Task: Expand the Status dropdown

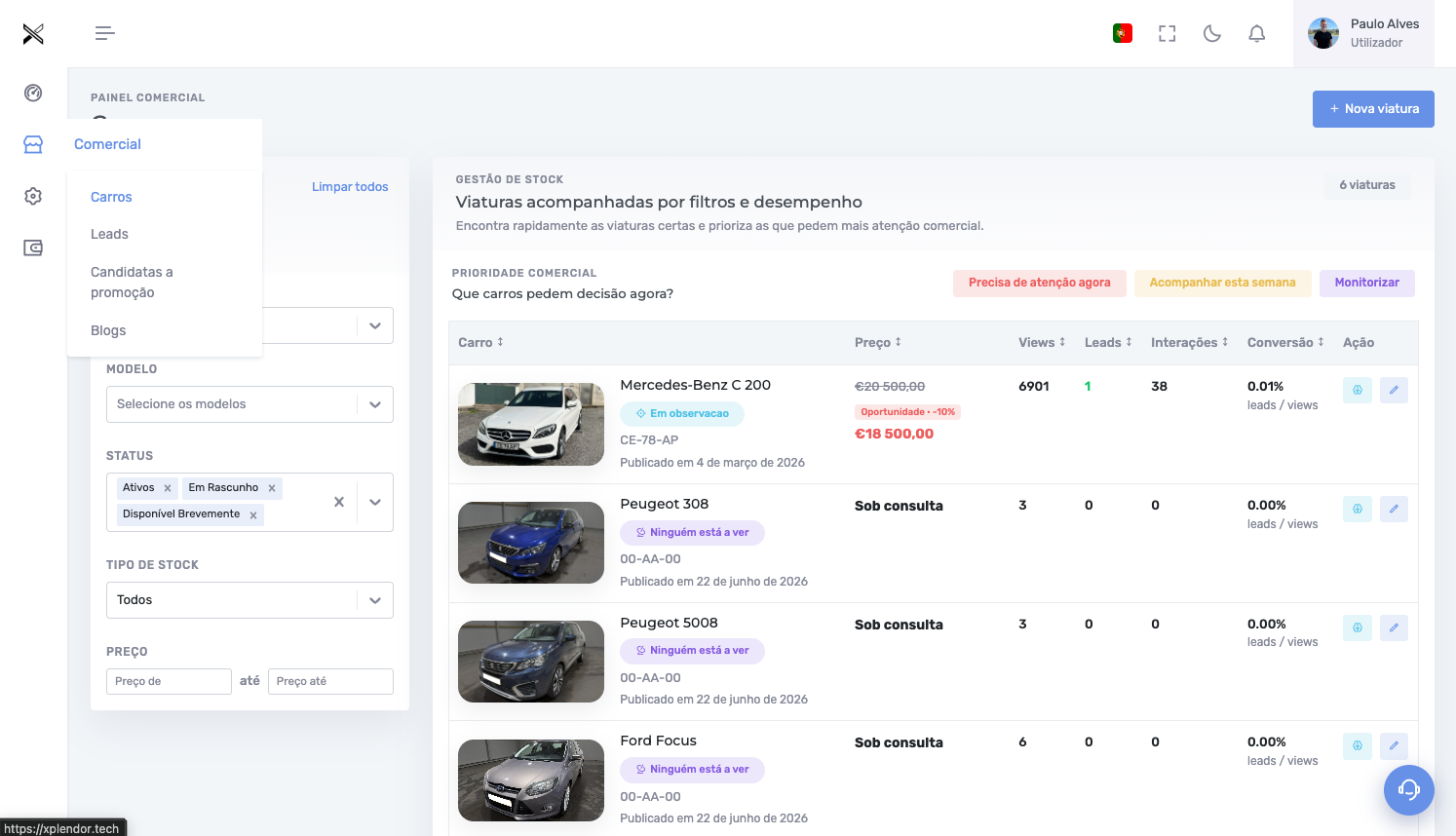Action: pyautogui.click(x=375, y=502)
